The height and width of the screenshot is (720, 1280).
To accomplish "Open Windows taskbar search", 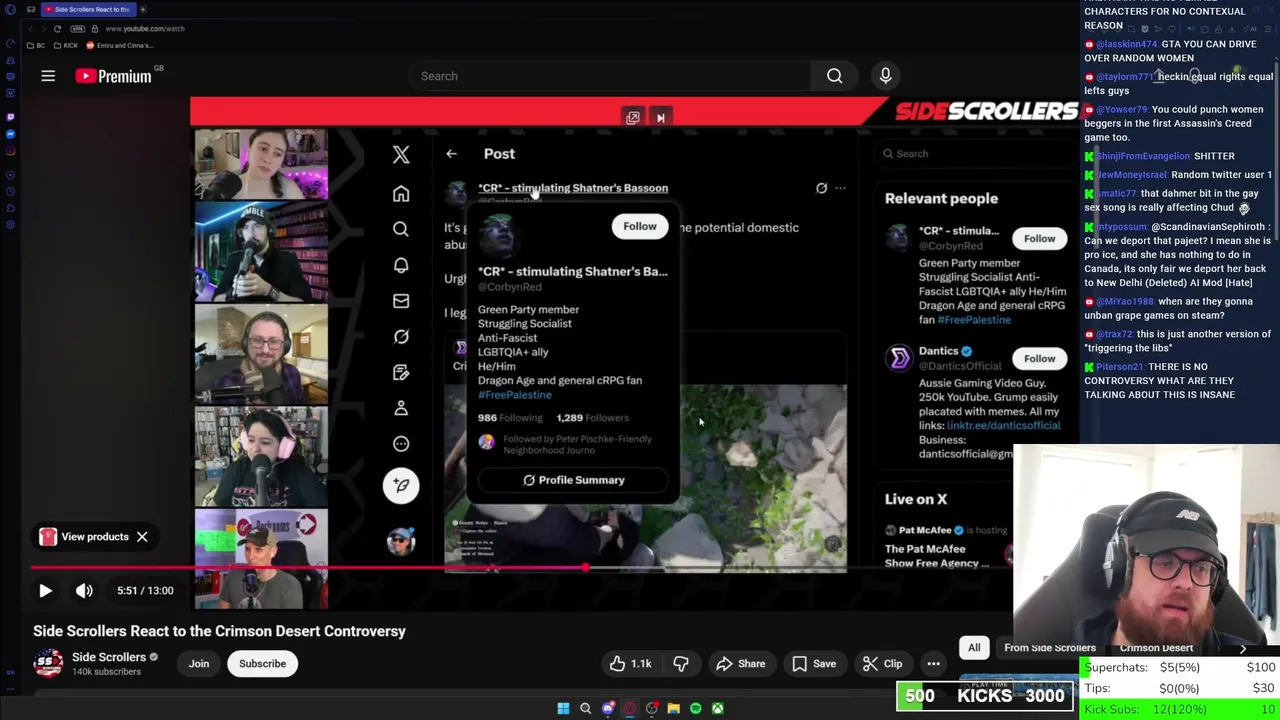I will pyautogui.click(x=585, y=708).
